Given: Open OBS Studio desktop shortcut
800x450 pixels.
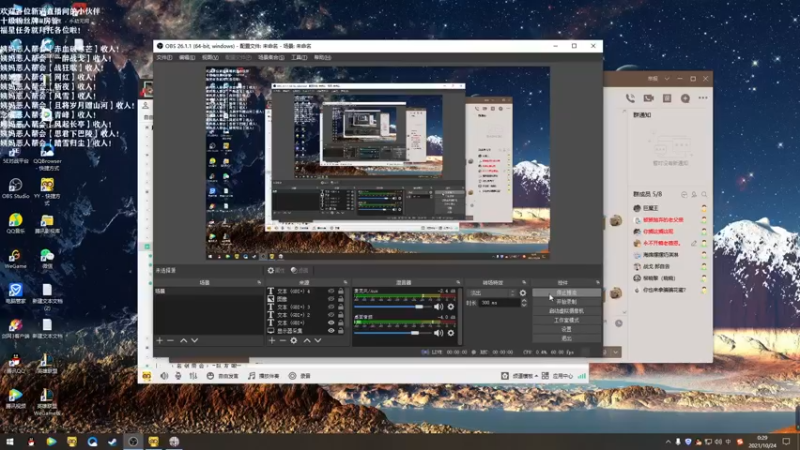Looking at the screenshot, I should click(x=15, y=188).
